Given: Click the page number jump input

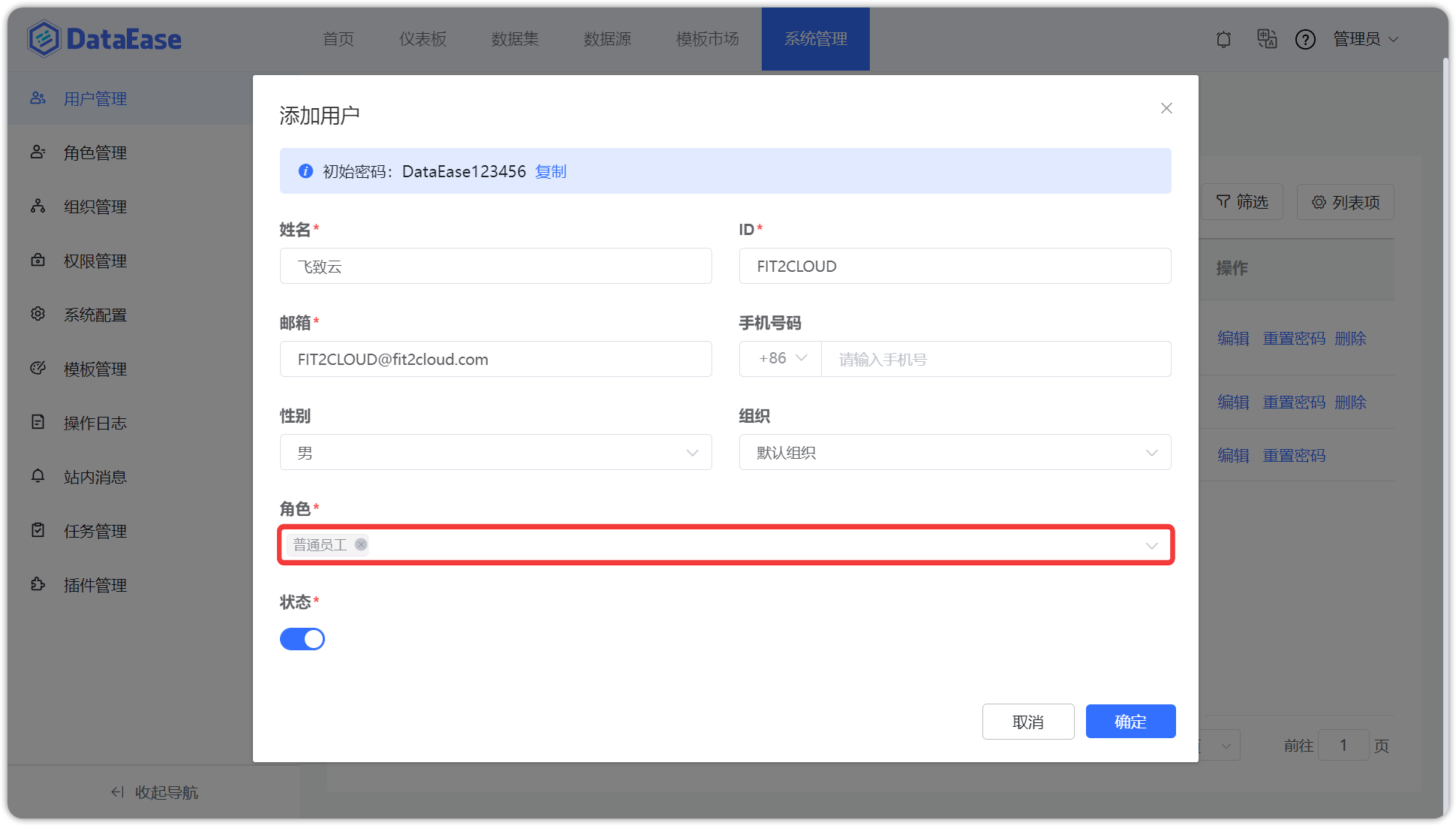Looking at the screenshot, I should [1343, 746].
